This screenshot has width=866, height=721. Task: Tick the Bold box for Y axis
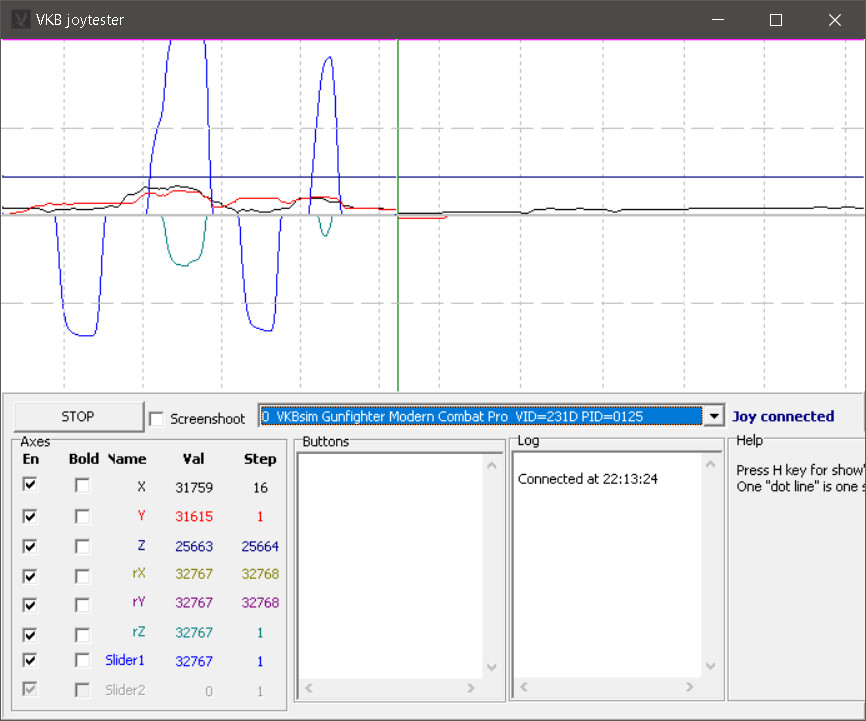coord(82,516)
